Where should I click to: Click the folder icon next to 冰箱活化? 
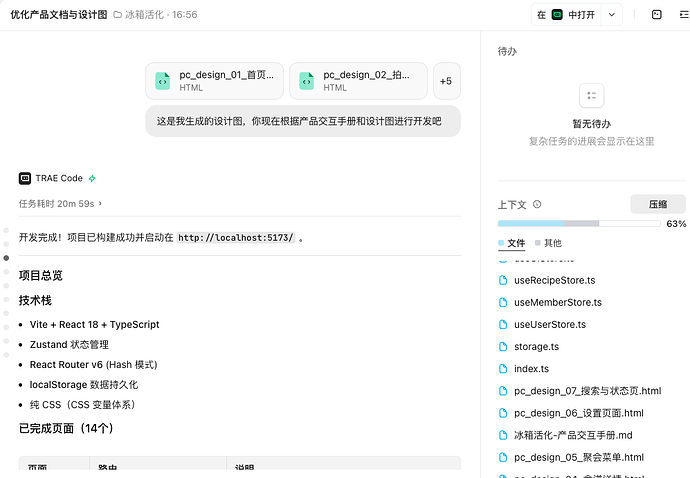pos(117,15)
